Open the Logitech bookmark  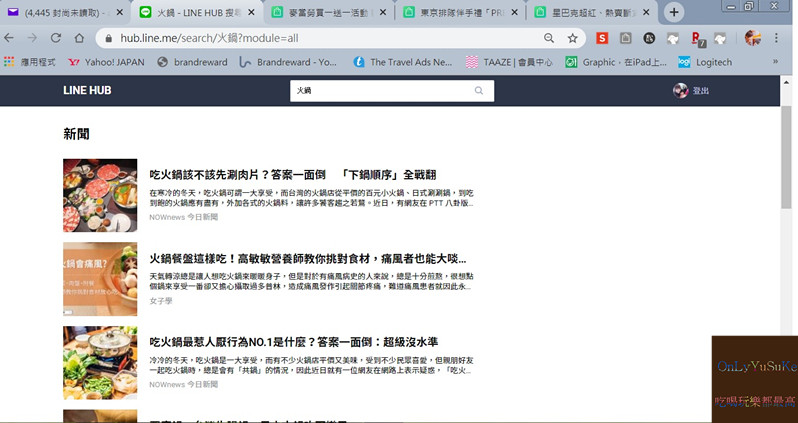(705, 62)
